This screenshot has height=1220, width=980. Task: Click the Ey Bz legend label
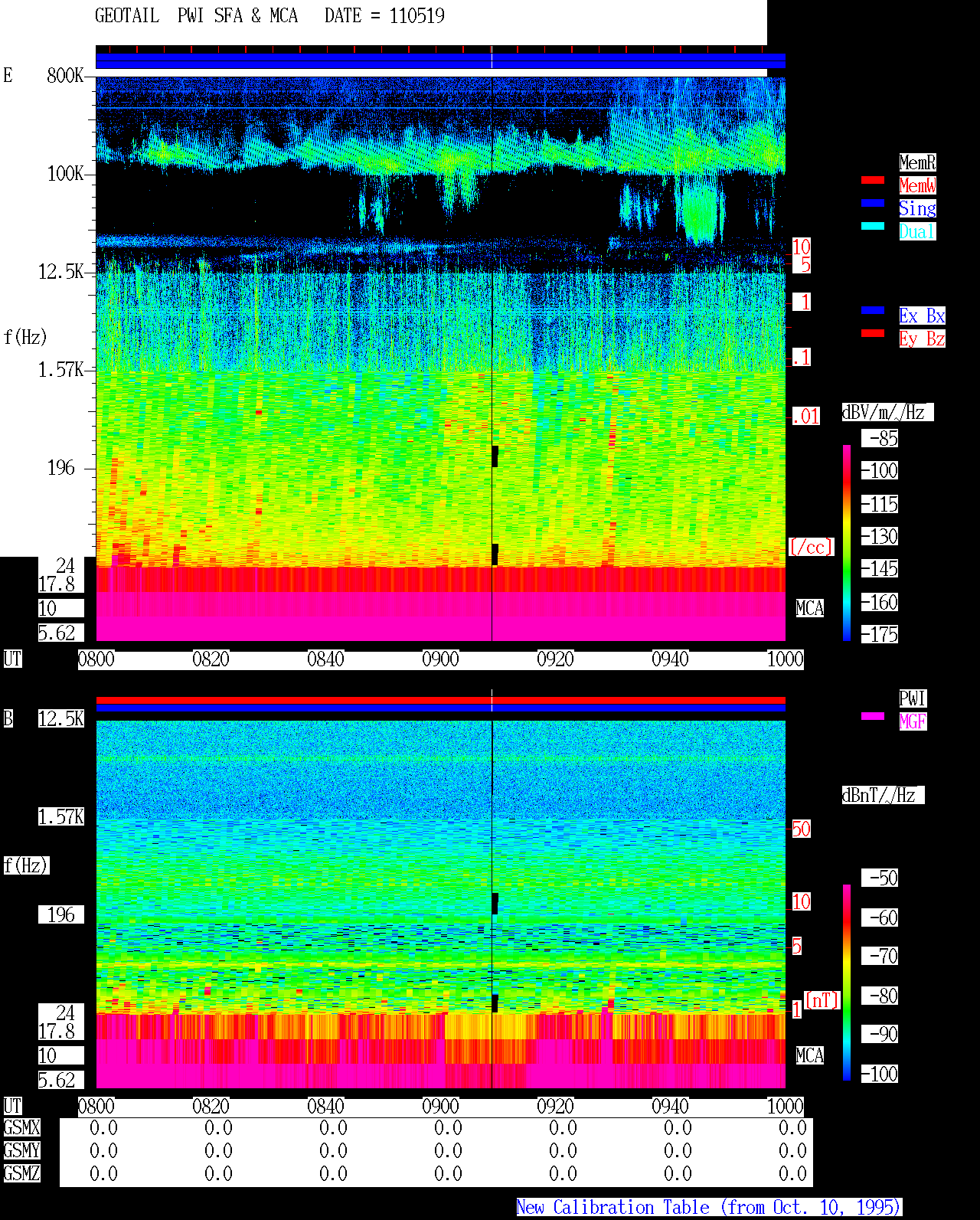(x=922, y=339)
